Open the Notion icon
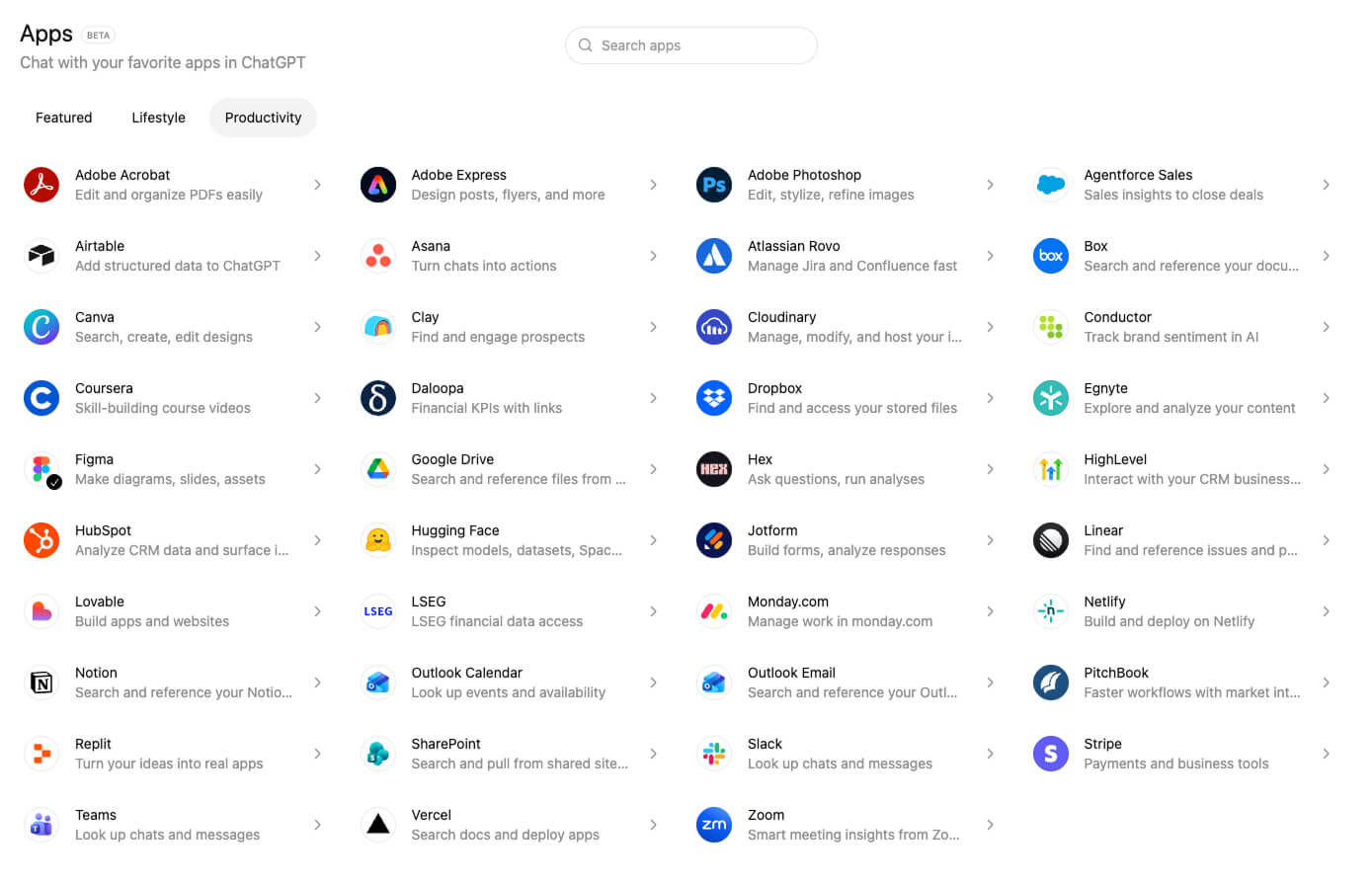 (x=40, y=683)
